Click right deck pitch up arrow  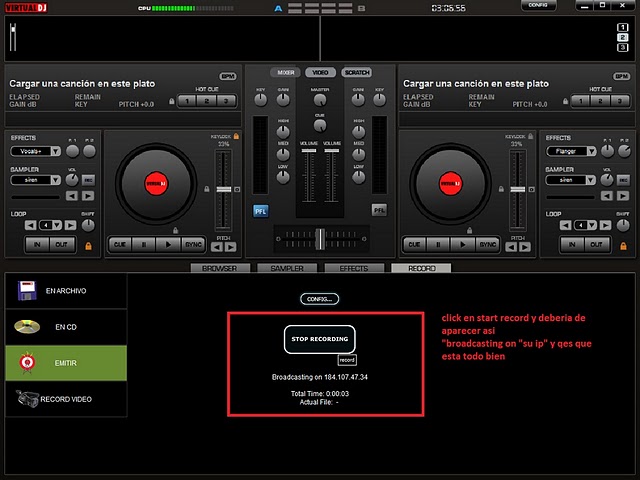point(525,247)
